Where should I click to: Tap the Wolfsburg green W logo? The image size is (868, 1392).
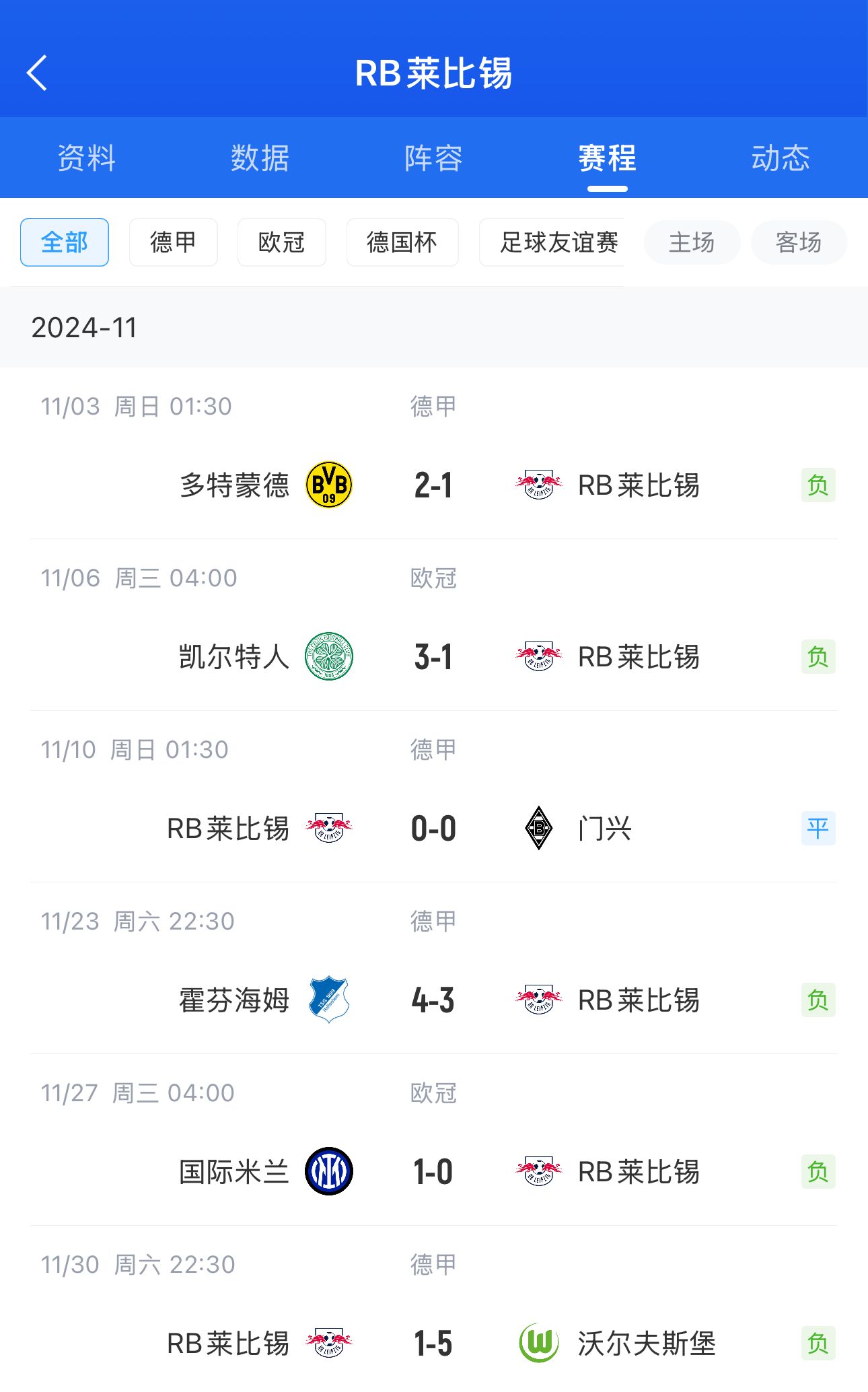coord(538,1343)
